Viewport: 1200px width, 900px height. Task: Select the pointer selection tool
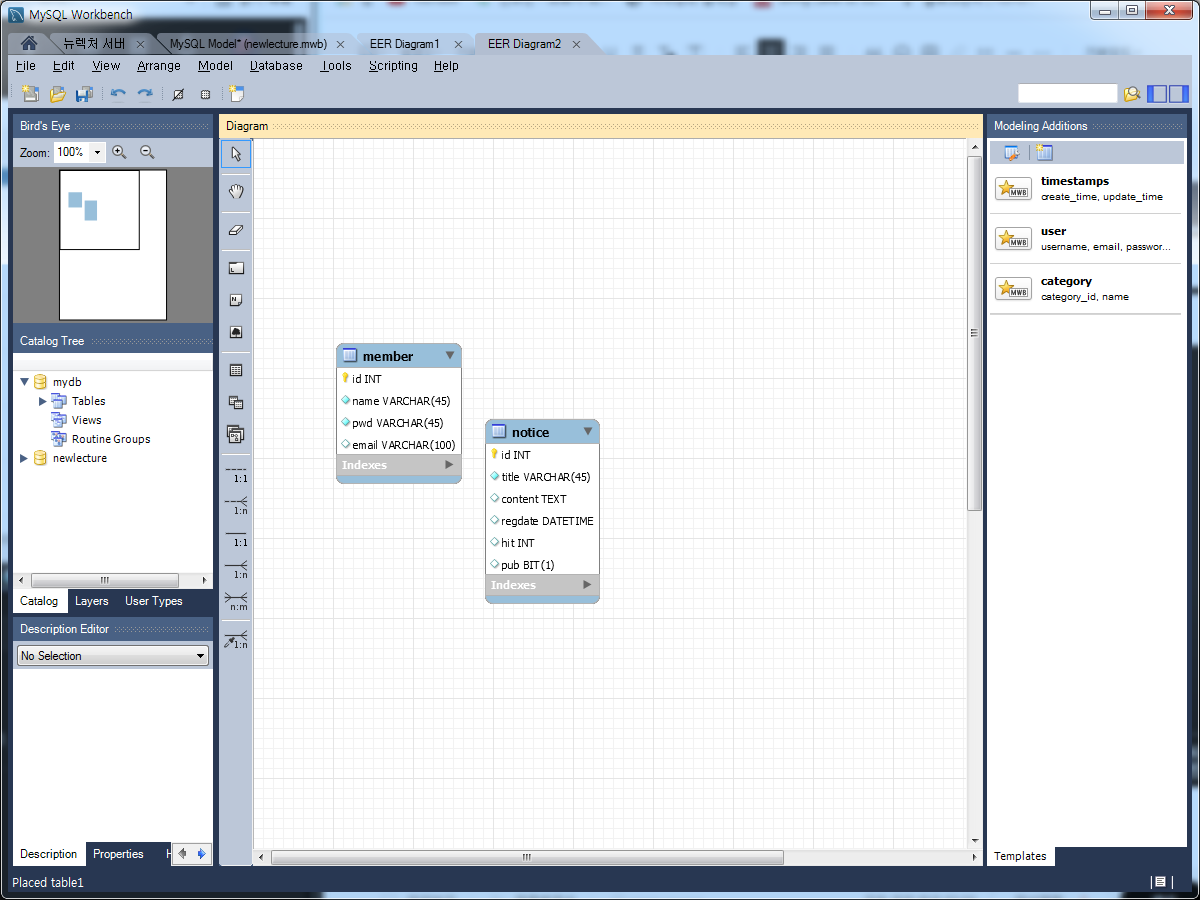[236, 154]
